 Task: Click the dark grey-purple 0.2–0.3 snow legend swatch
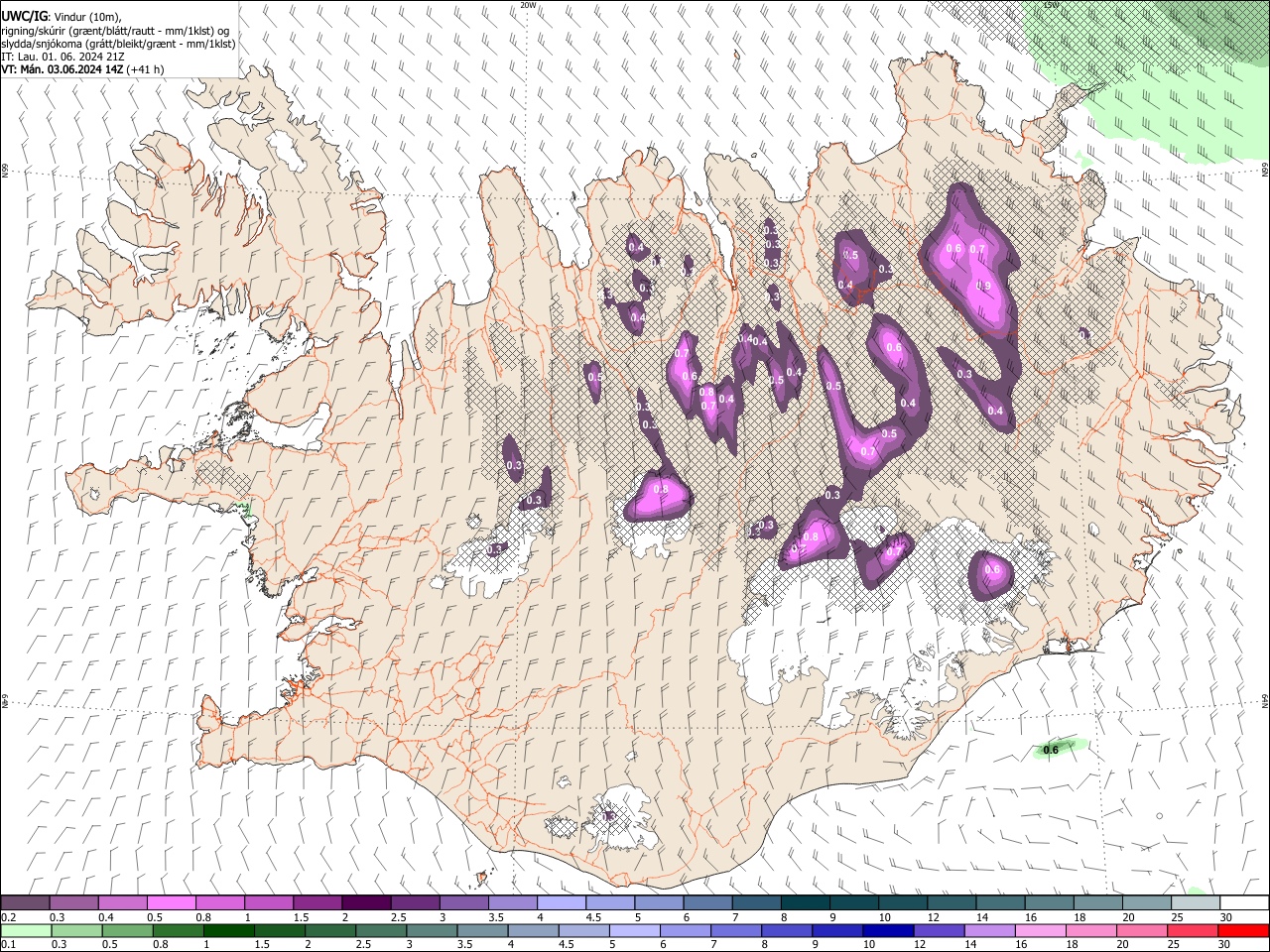click(26, 903)
